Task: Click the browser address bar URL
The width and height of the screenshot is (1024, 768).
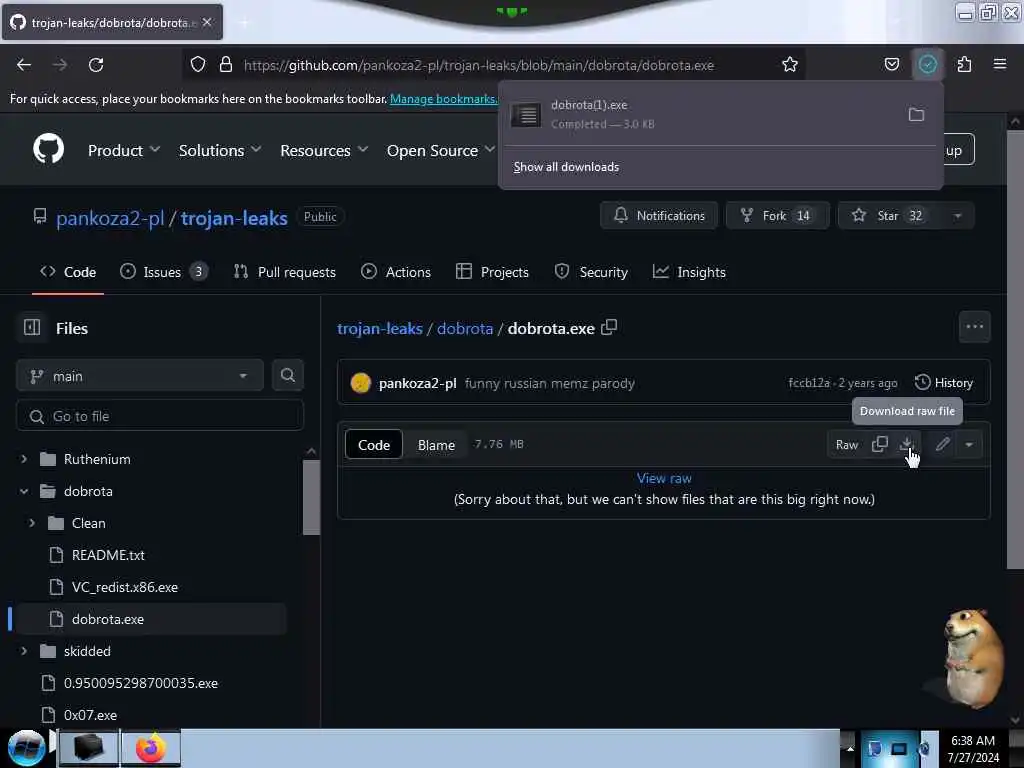Action: [x=479, y=65]
